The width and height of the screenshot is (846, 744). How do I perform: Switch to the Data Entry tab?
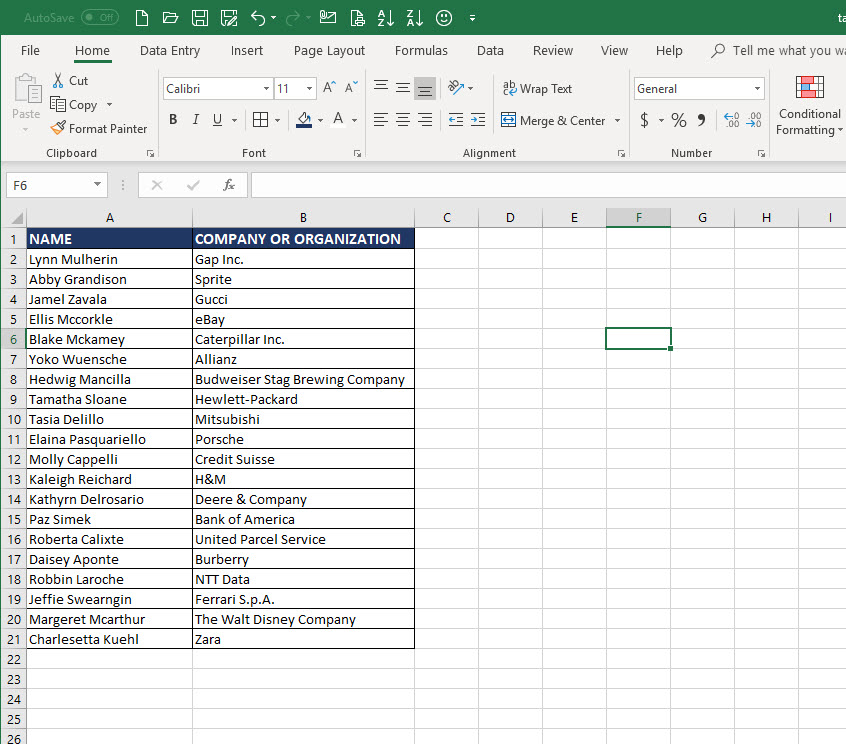point(170,51)
